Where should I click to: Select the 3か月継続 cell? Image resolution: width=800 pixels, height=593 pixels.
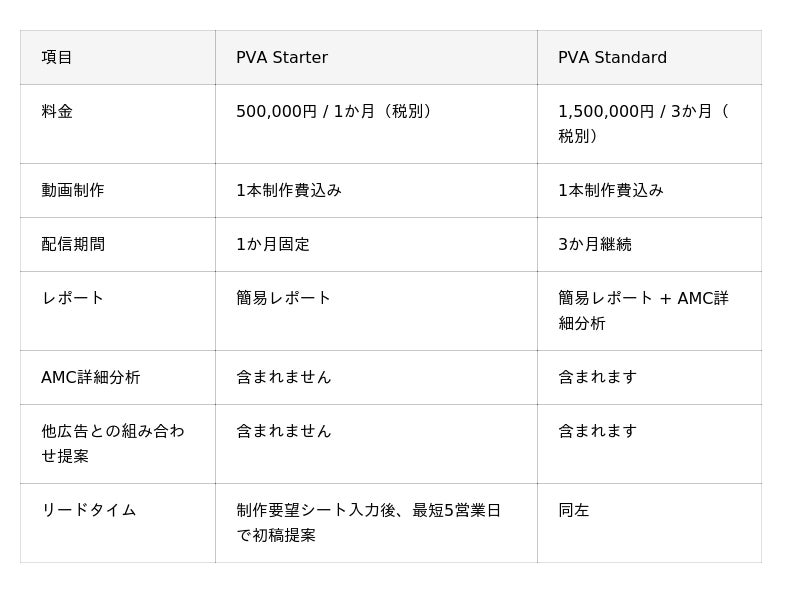(x=649, y=244)
